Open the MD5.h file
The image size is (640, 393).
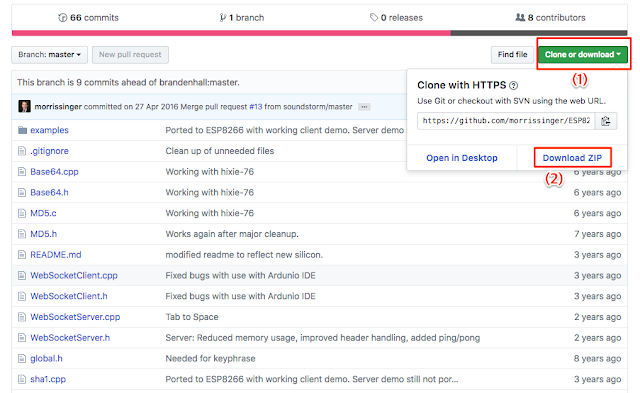point(44,234)
